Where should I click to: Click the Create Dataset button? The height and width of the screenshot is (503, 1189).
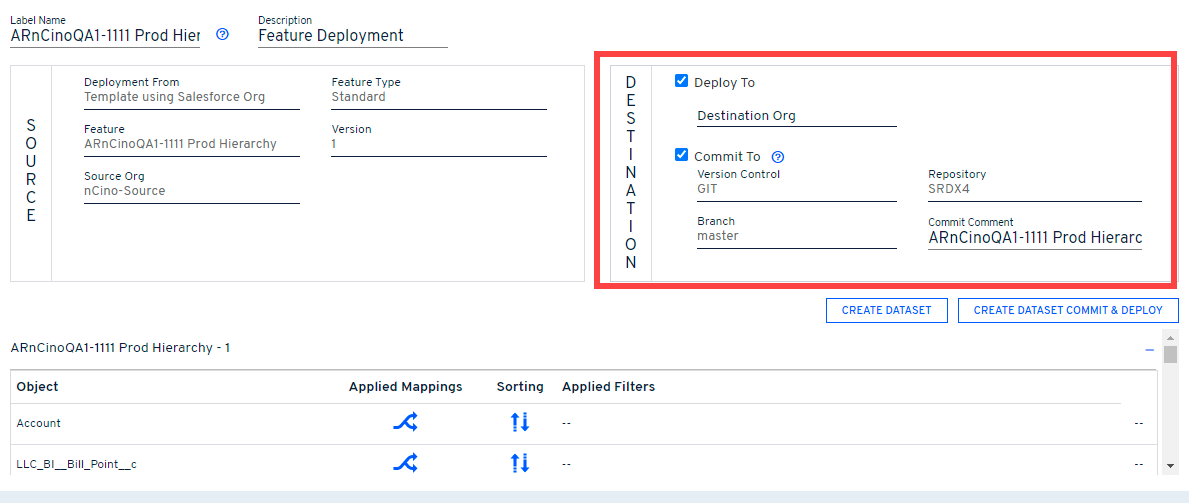pyautogui.click(x=886, y=310)
